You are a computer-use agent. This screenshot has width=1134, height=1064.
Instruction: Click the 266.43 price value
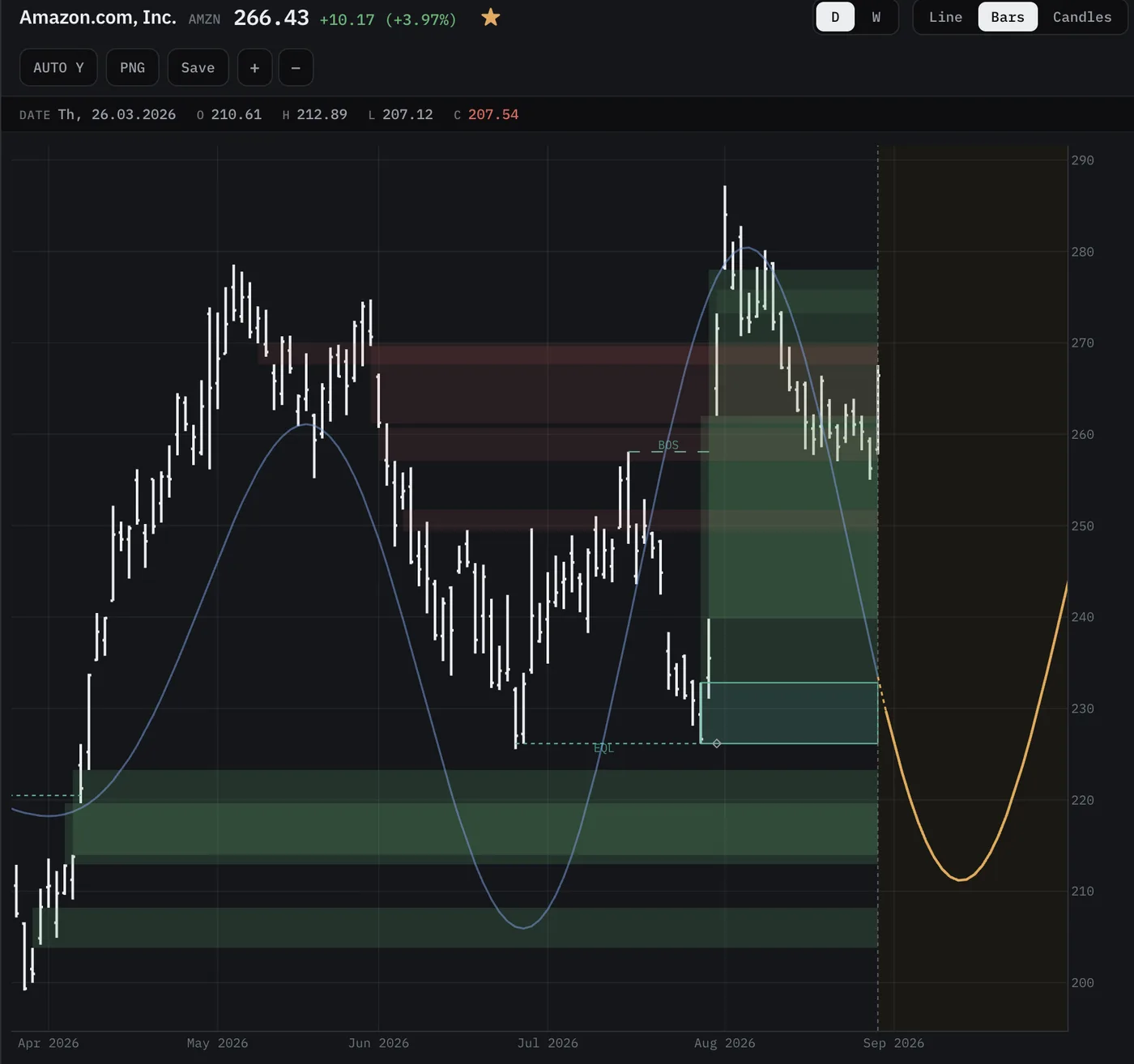[271, 18]
